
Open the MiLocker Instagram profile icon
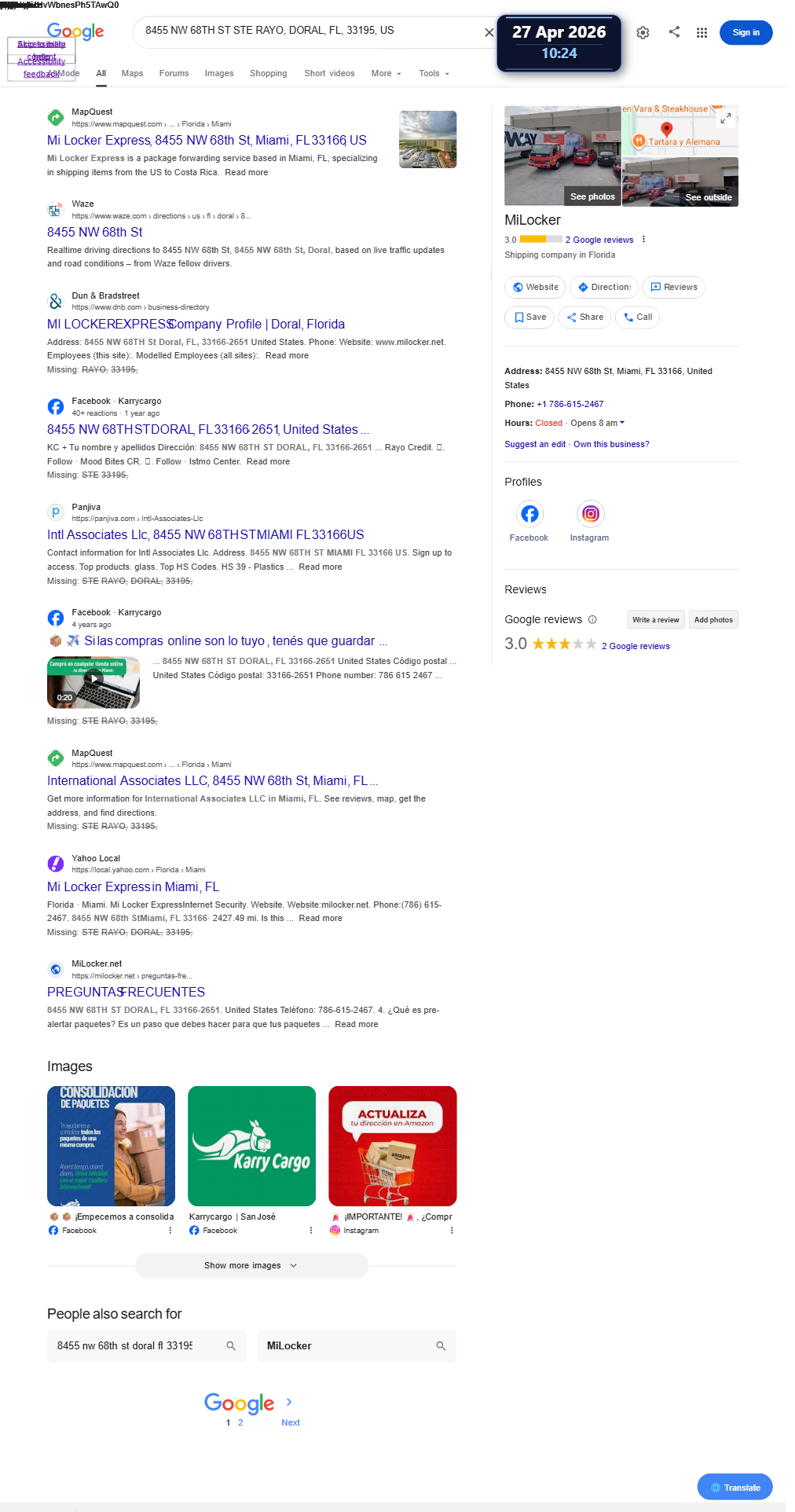pos(590,514)
